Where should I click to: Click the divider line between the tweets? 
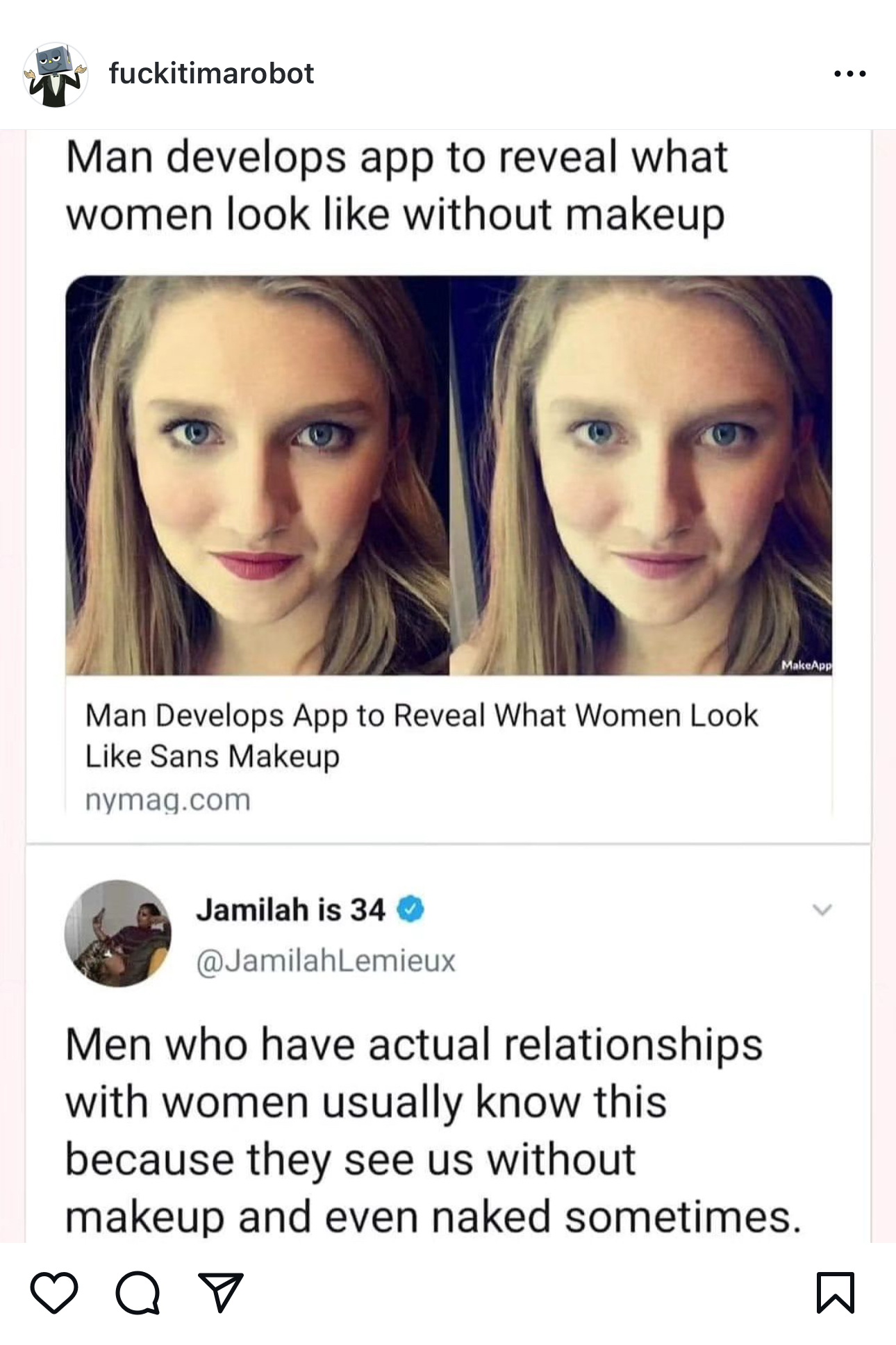coord(448,843)
